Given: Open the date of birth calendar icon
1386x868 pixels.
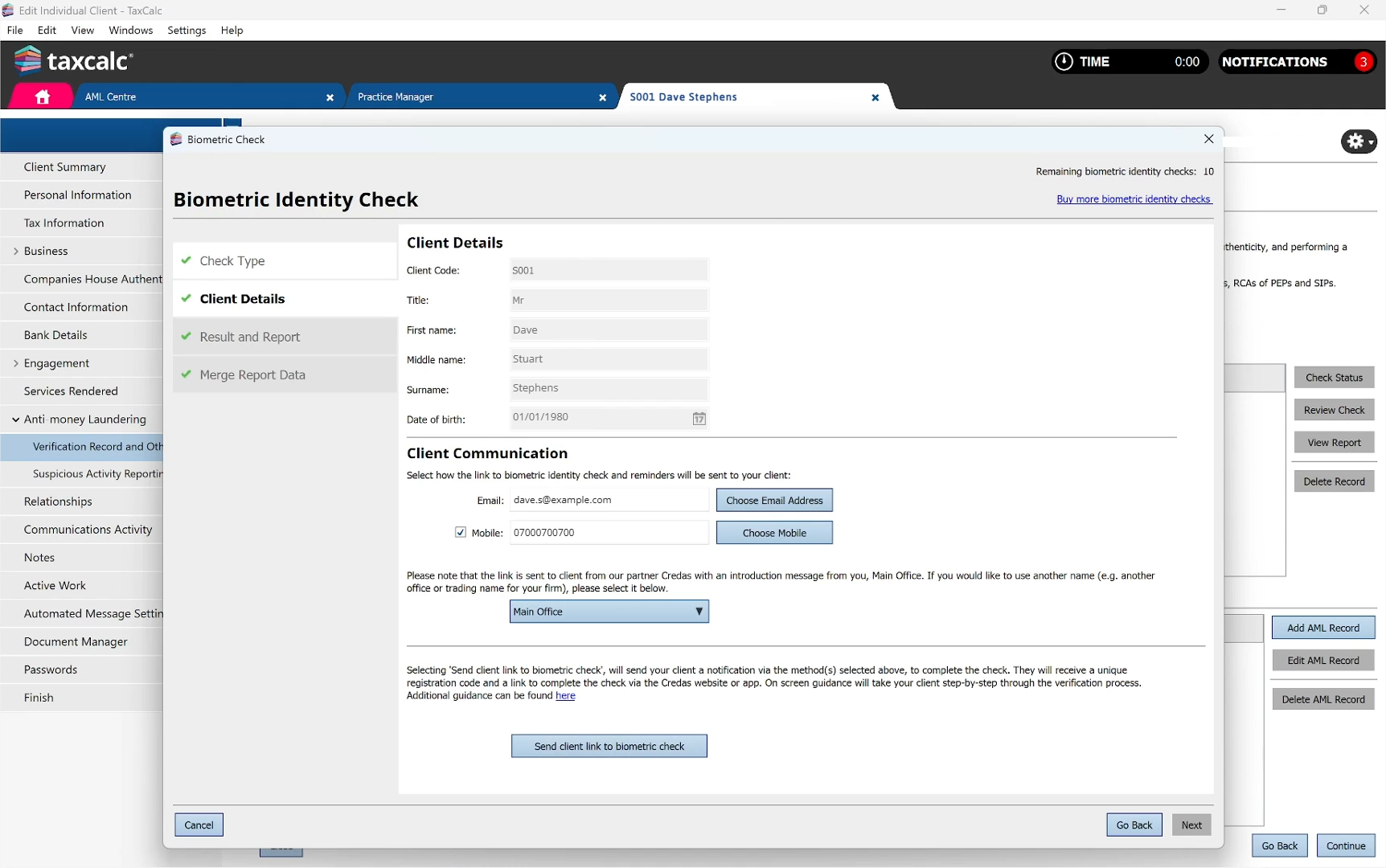Looking at the screenshot, I should click(699, 418).
